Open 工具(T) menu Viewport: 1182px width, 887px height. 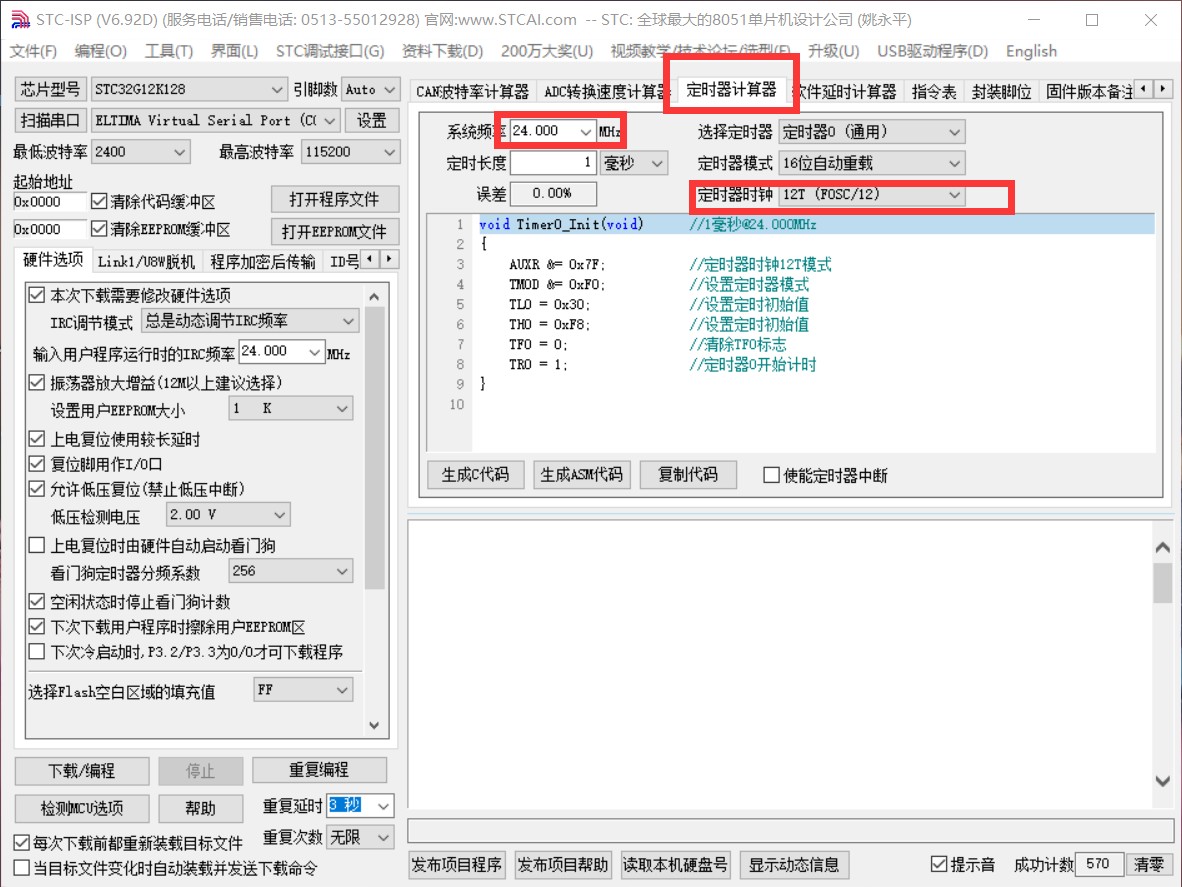coord(169,51)
